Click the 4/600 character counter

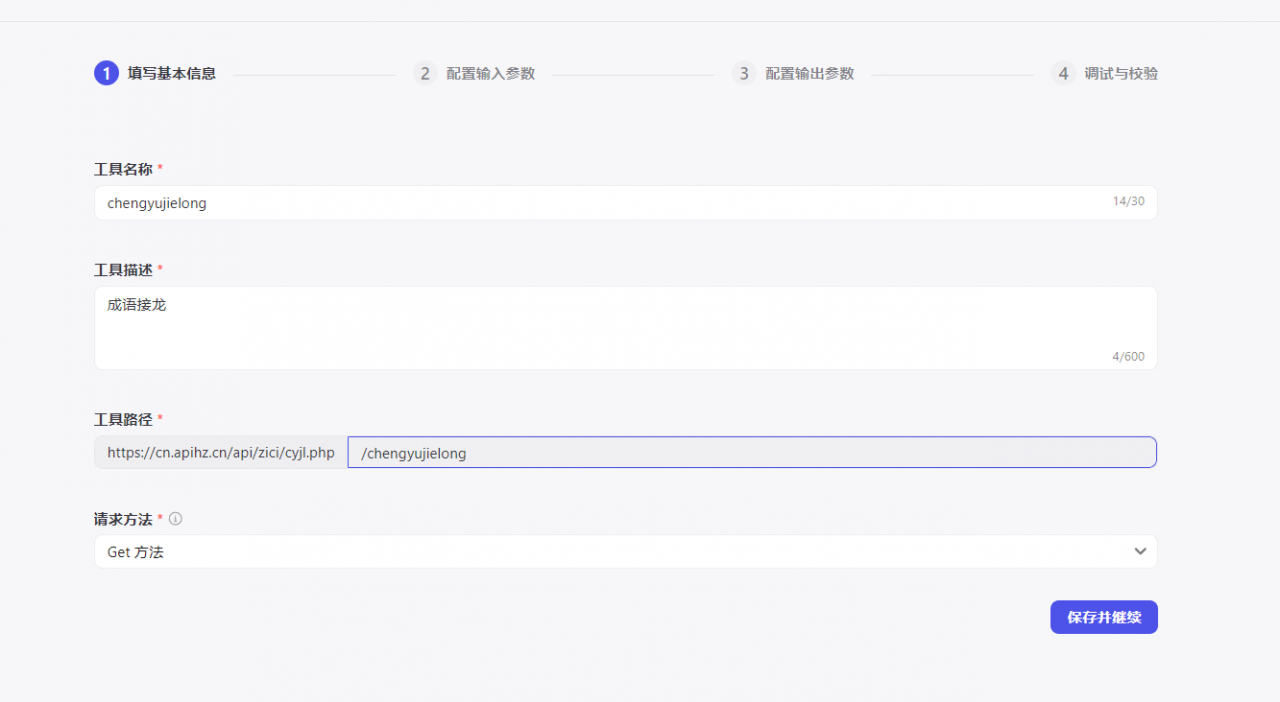click(1128, 357)
